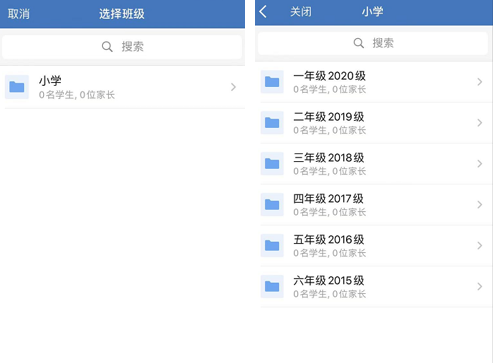Image resolution: width=493 pixels, height=363 pixels.
Task: Tap the back arrow in 小学 header
Action: click(x=263, y=12)
